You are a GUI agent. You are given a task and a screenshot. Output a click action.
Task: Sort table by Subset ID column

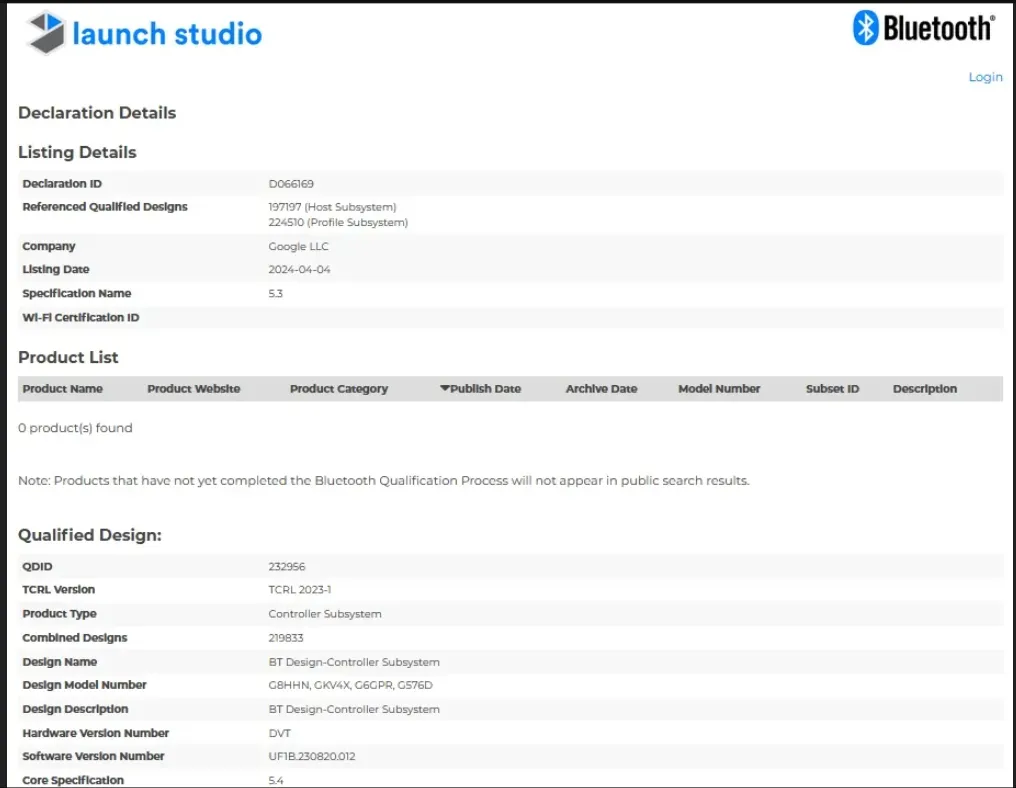(x=833, y=389)
